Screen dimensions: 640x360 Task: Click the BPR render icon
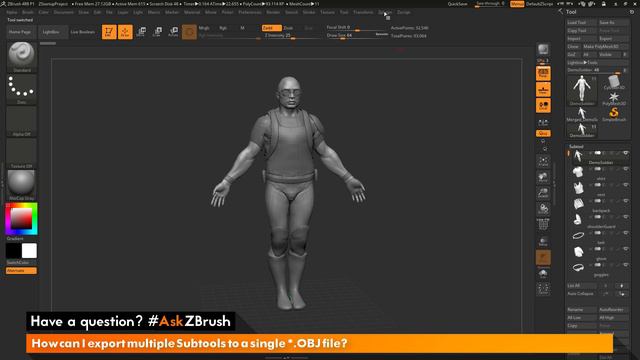tap(543, 50)
